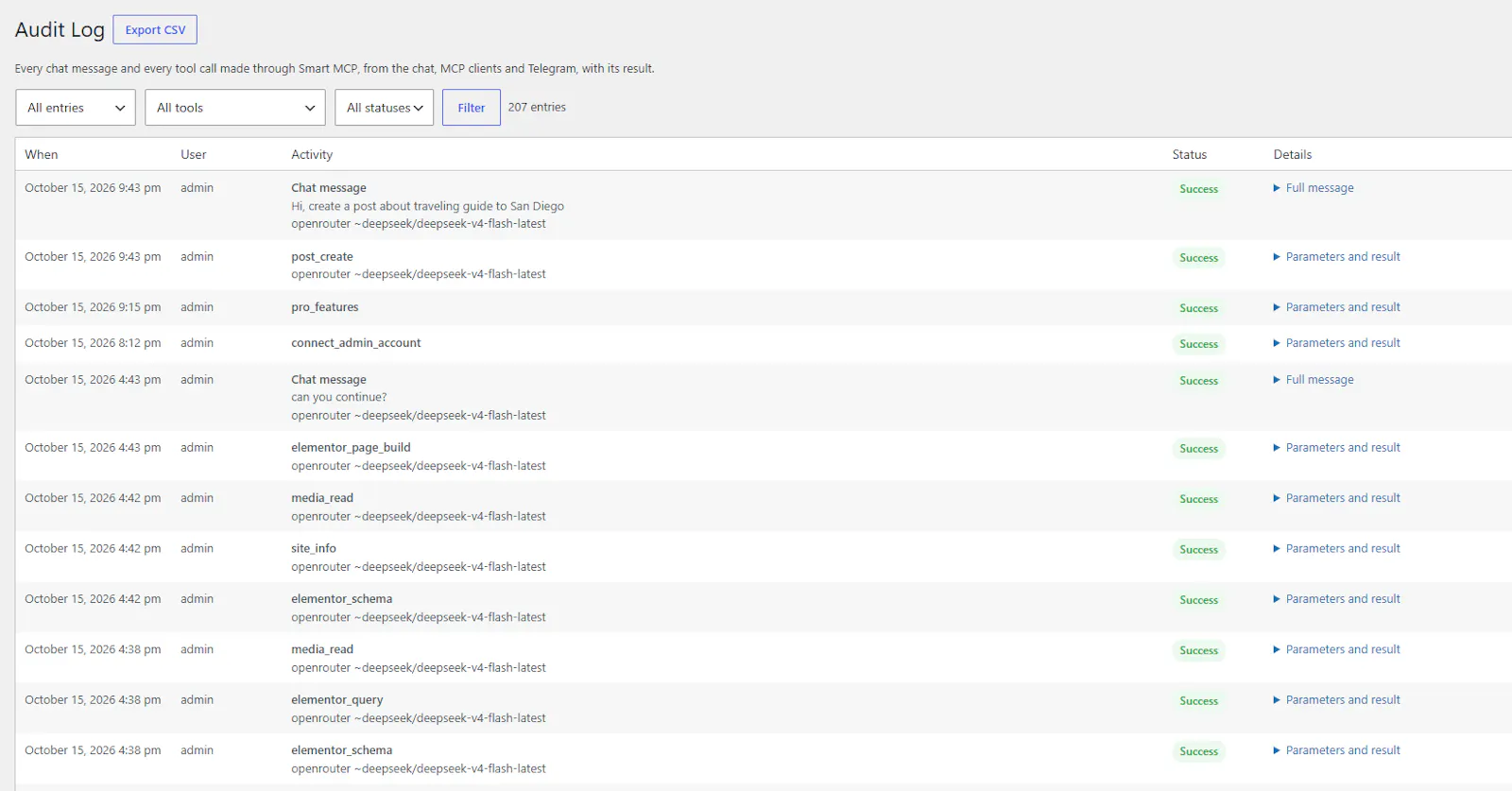Expand Parameters and result for post_create

pos(1337,257)
